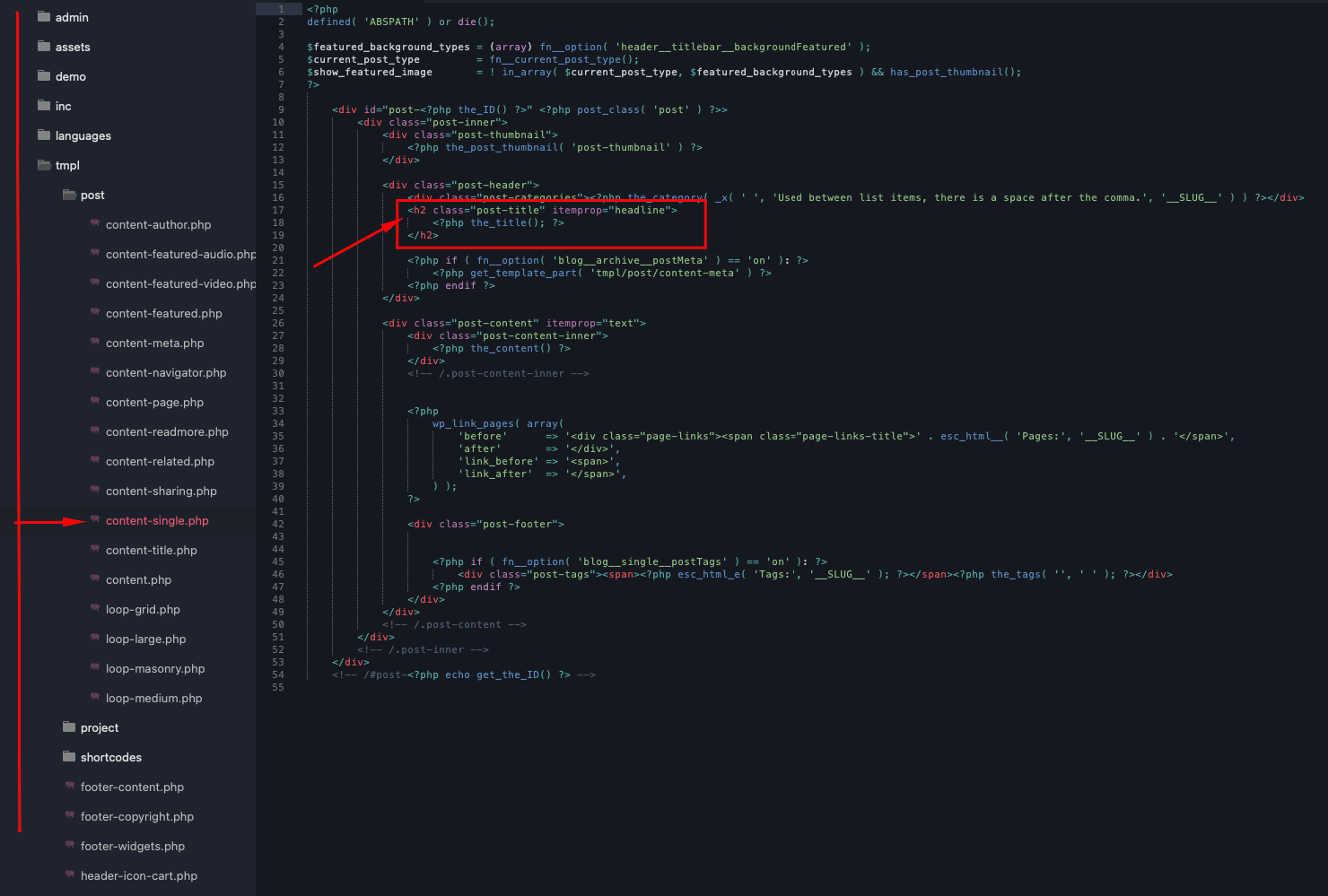Click the languages folder icon
Image resolution: width=1328 pixels, height=896 pixels.
(44, 135)
